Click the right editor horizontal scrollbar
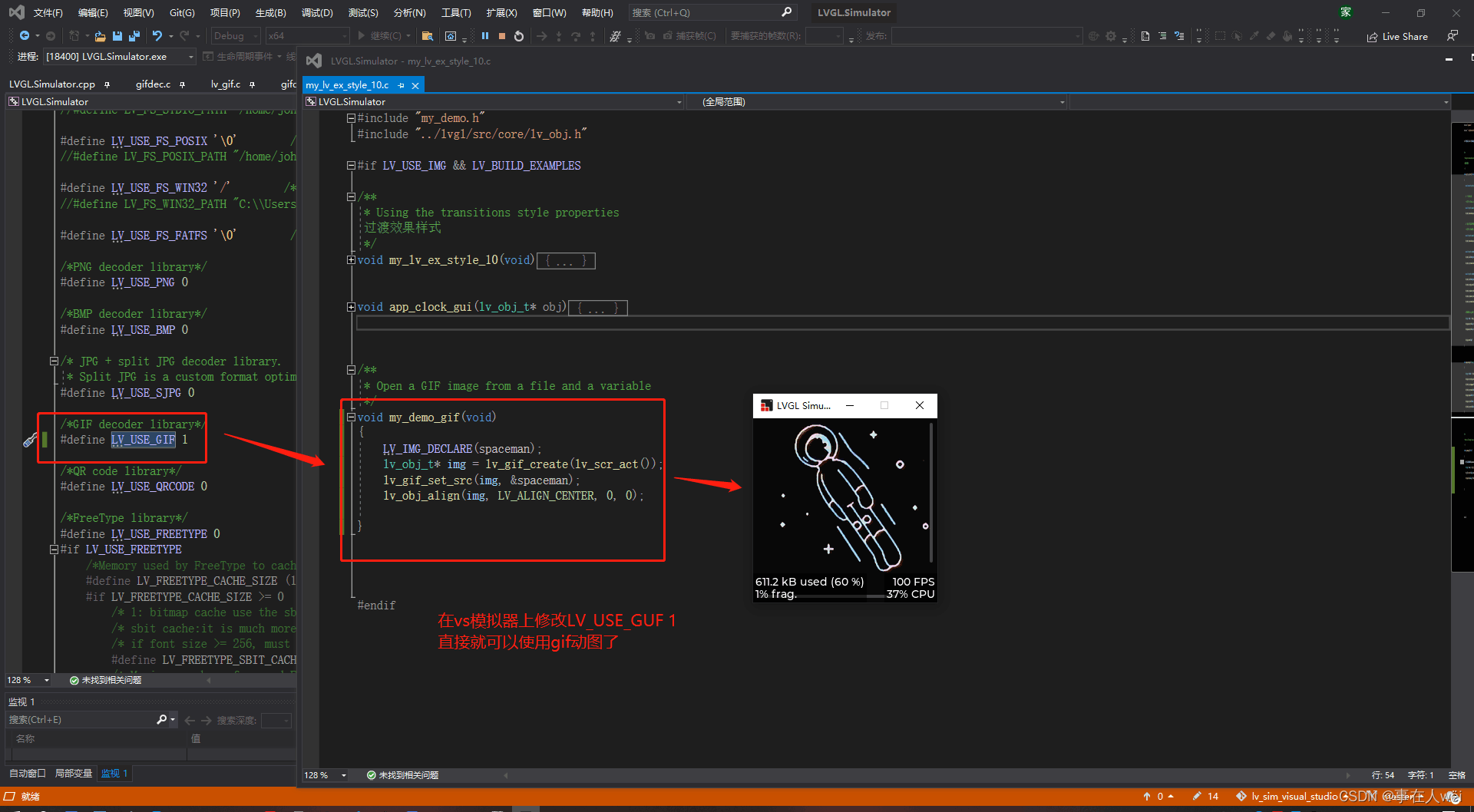1474x812 pixels. (927, 775)
